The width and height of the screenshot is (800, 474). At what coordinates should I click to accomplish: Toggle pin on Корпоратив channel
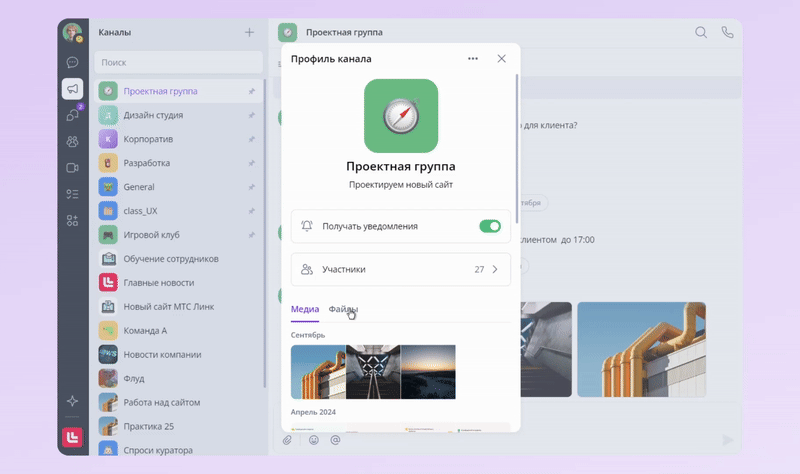coord(251,139)
